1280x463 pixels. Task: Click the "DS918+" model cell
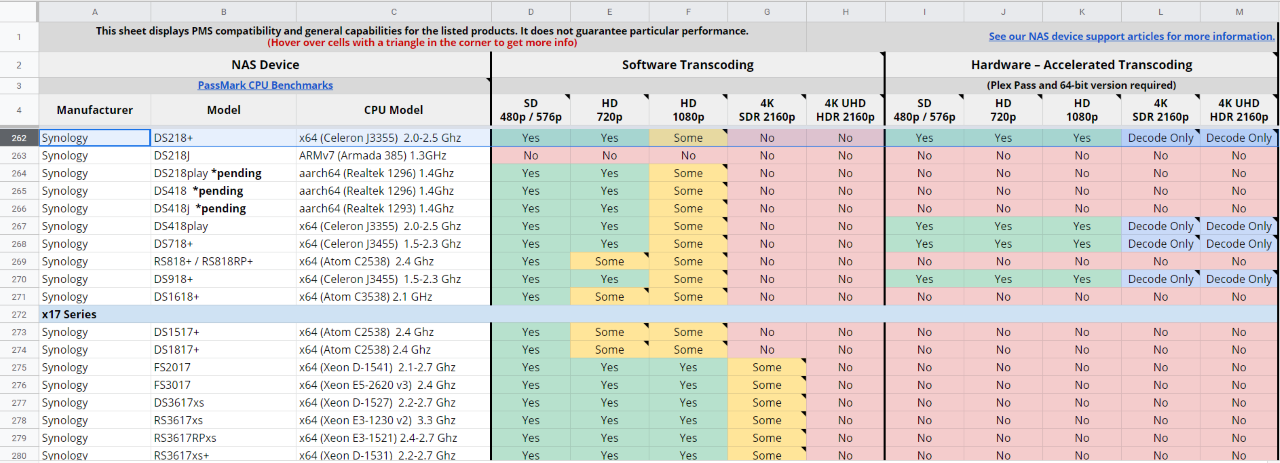223,279
